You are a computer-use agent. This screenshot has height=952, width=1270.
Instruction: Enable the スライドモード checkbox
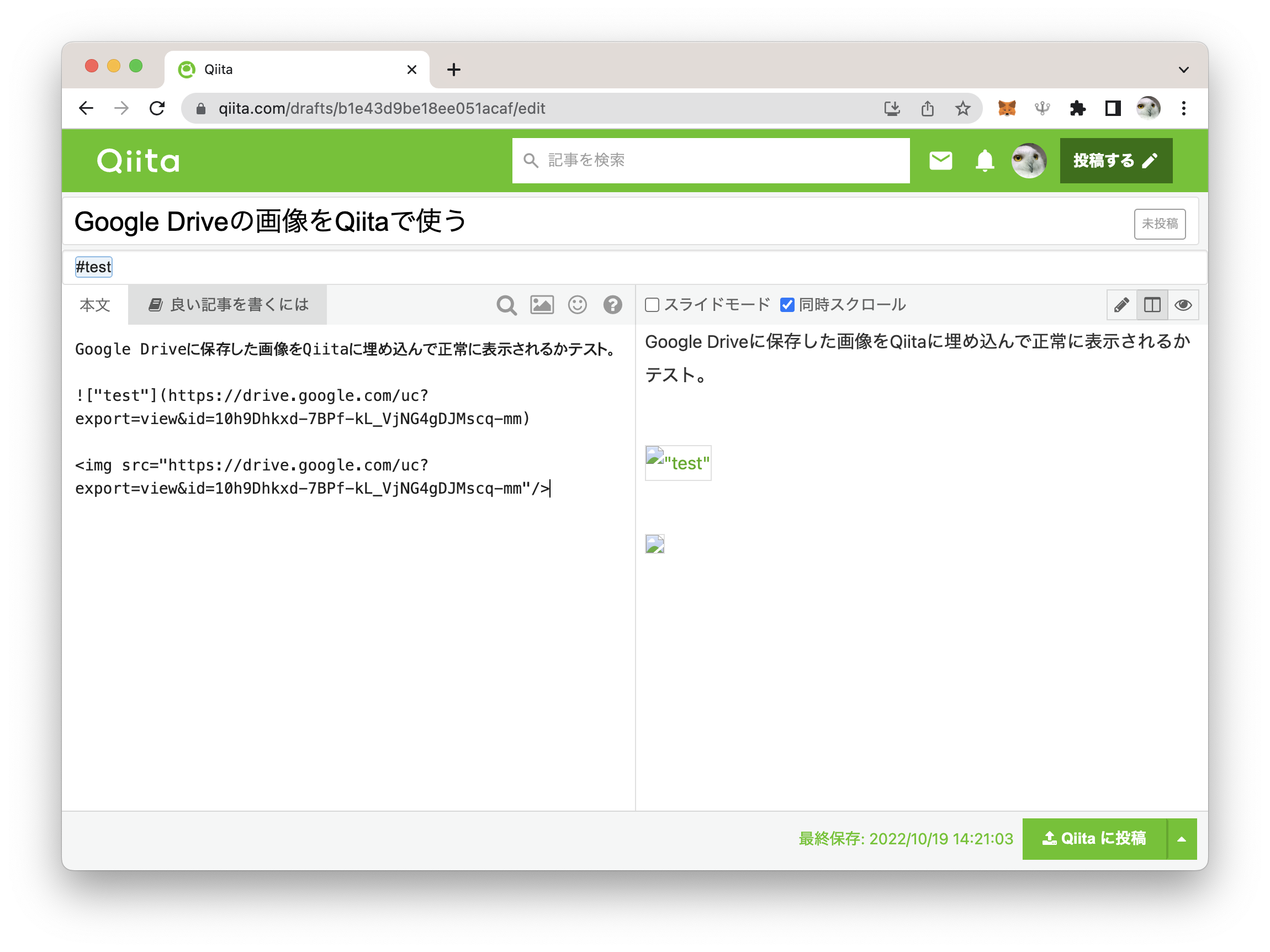(652, 305)
